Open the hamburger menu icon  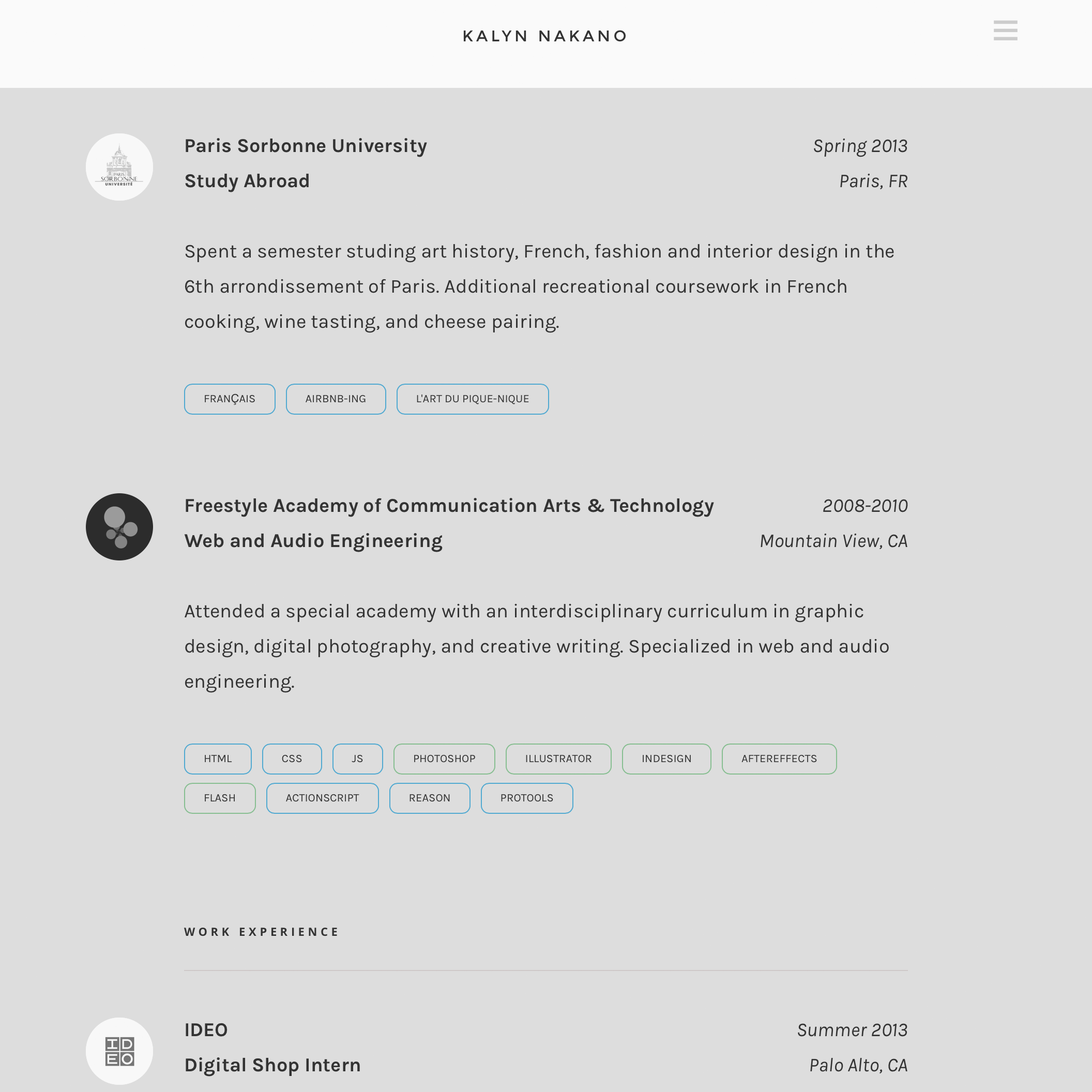point(1005,31)
